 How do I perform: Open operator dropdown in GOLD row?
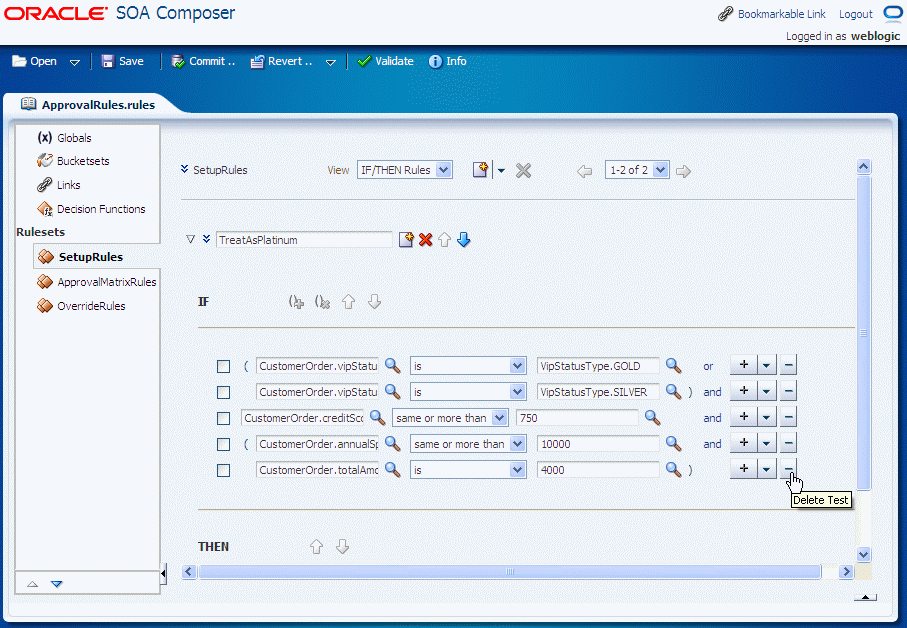tap(468, 365)
